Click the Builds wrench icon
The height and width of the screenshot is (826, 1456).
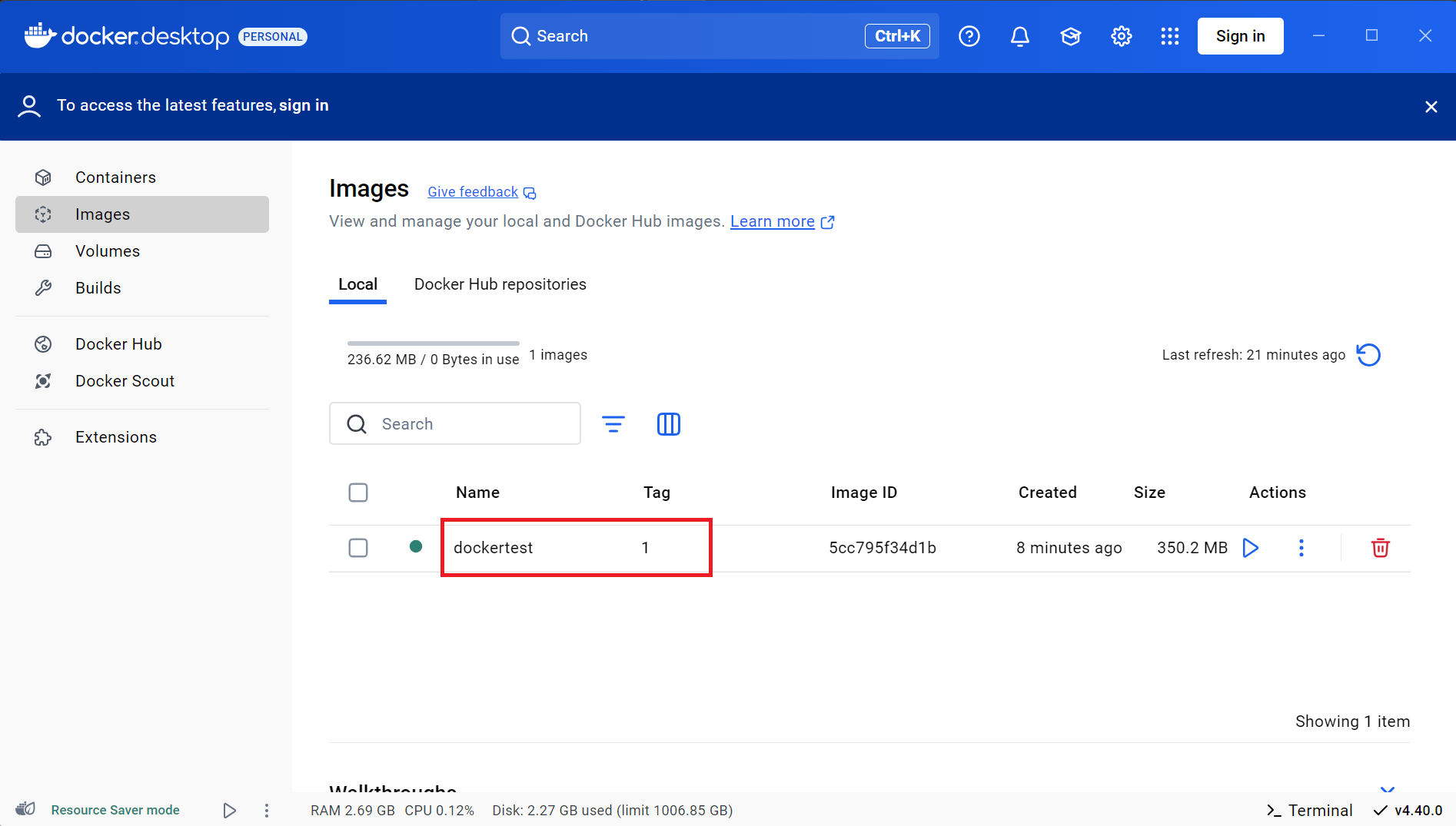point(43,288)
